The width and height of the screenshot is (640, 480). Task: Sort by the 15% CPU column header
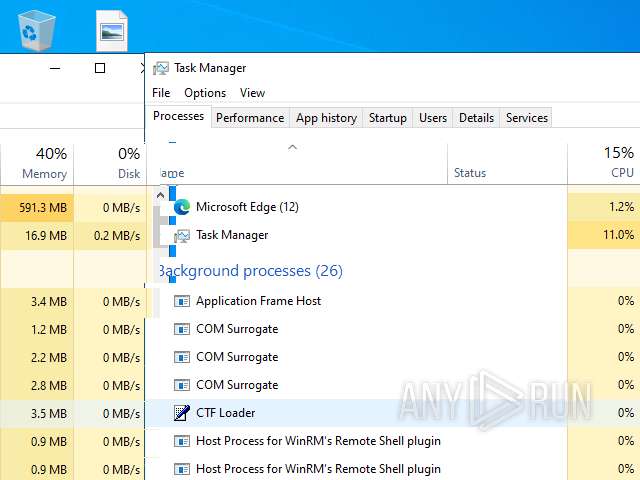click(x=604, y=164)
